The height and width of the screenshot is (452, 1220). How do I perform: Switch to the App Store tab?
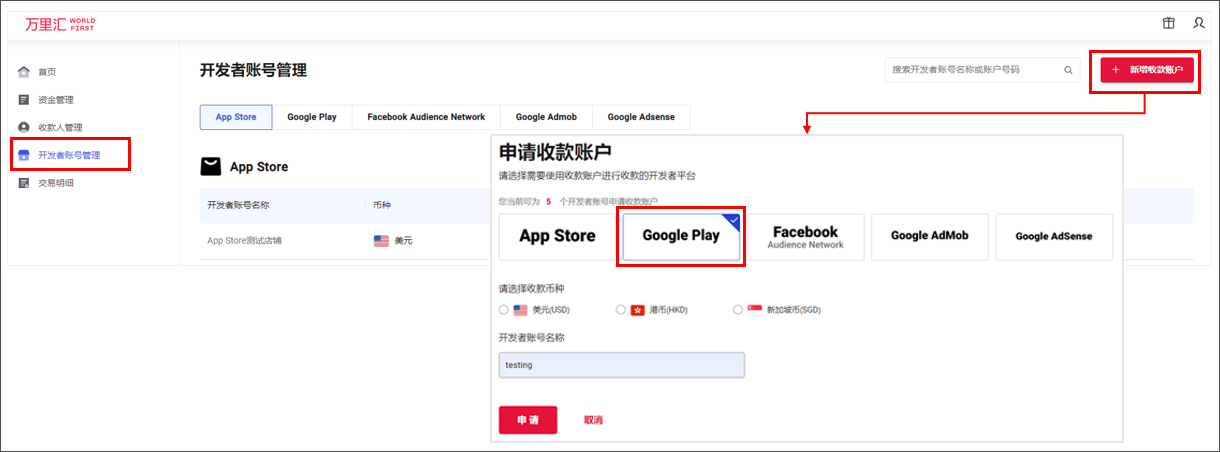pyautogui.click(x=236, y=117)
